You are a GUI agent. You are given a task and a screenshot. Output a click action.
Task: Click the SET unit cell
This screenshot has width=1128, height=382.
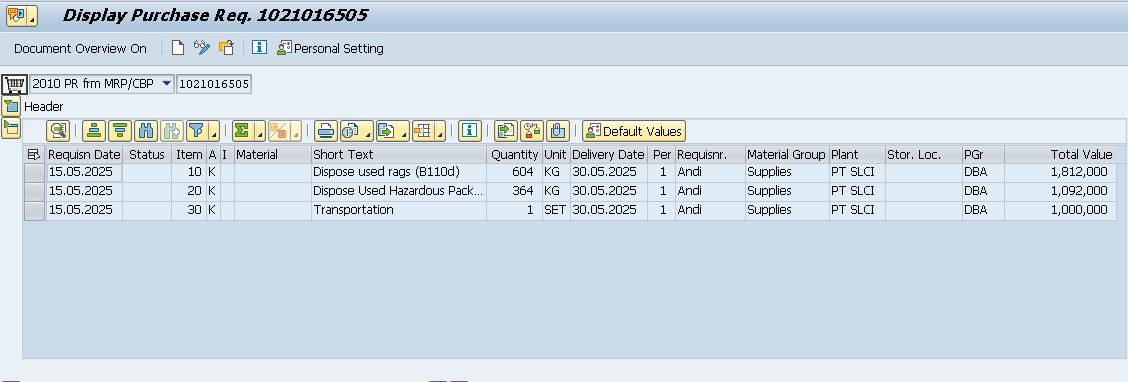click(555, 210)
